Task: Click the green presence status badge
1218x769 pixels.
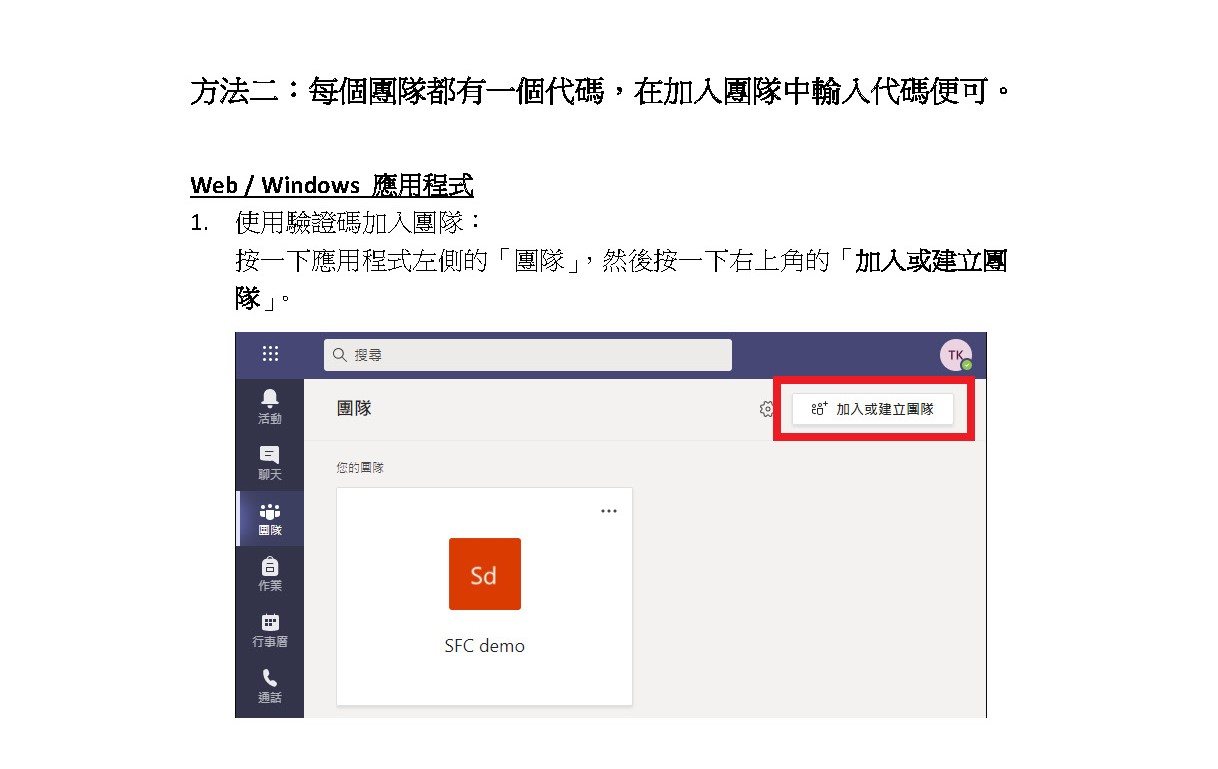Action: 967,365
